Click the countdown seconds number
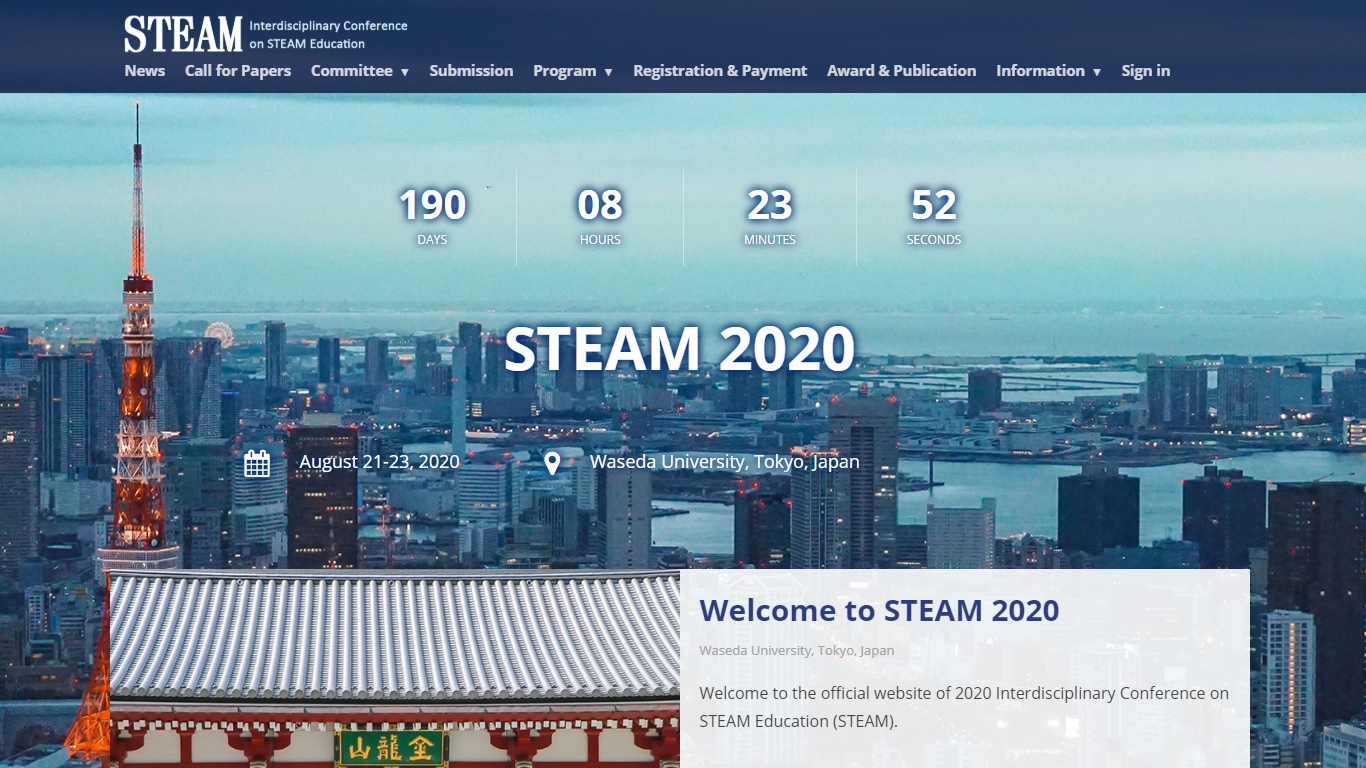Image resolution: width=1366 pixels, height=768 pixels. 933,206
